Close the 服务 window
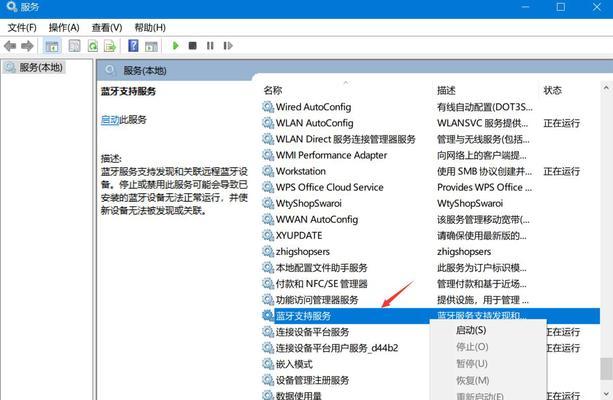 pos(596,7)
